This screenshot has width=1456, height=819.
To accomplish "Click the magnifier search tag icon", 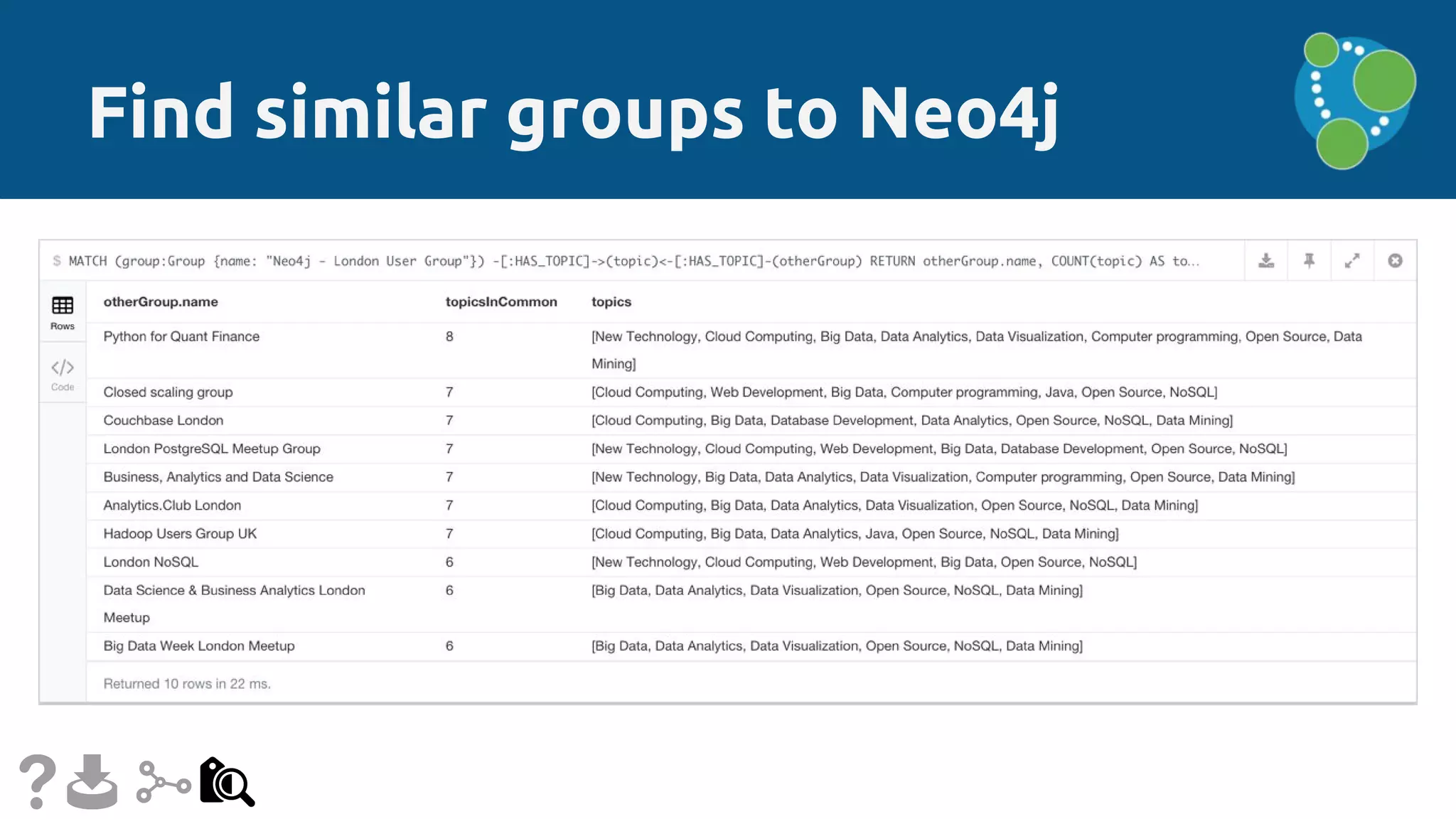I will [x=227, y=781].
